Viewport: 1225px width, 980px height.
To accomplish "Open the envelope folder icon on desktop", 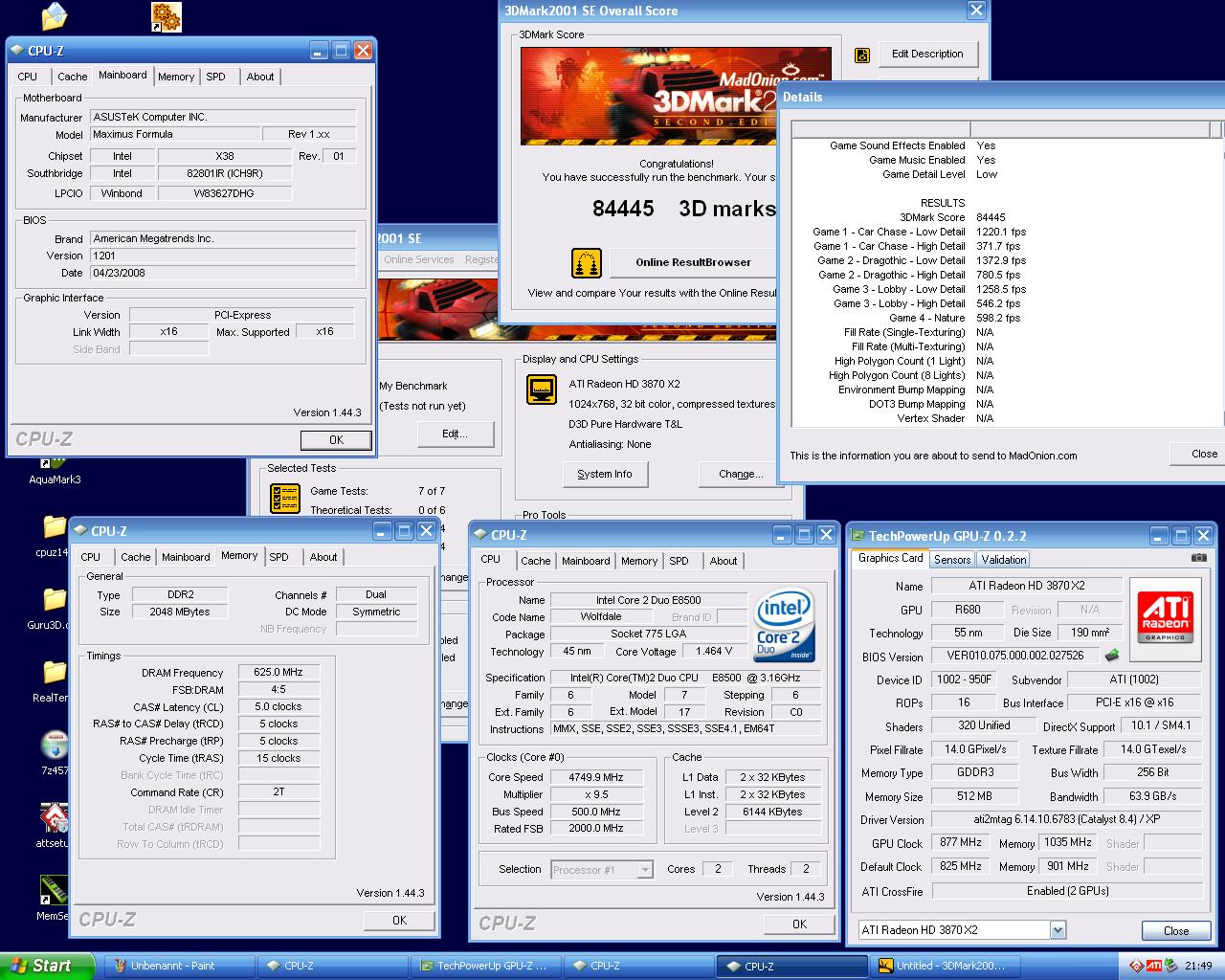I will click(x=55, y=16).
